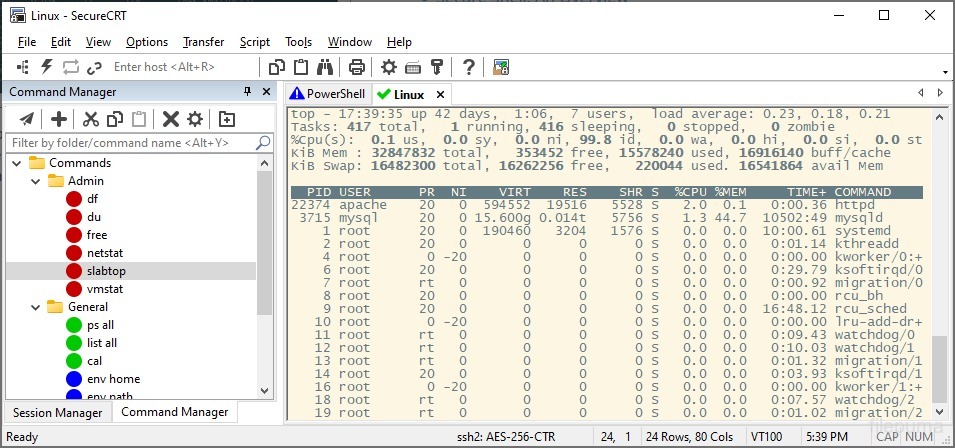The image size is (955, 448).
Task: Select the netstat command
Action: (104, 253)
